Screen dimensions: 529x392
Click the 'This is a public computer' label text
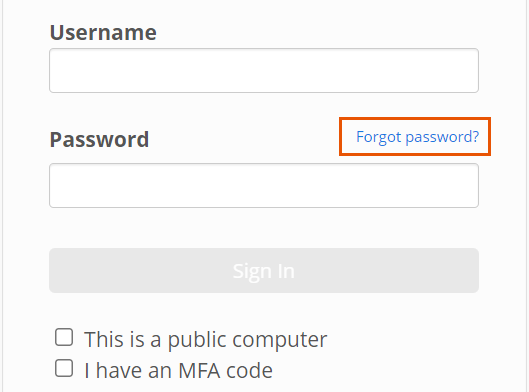[x=205, y=339]
